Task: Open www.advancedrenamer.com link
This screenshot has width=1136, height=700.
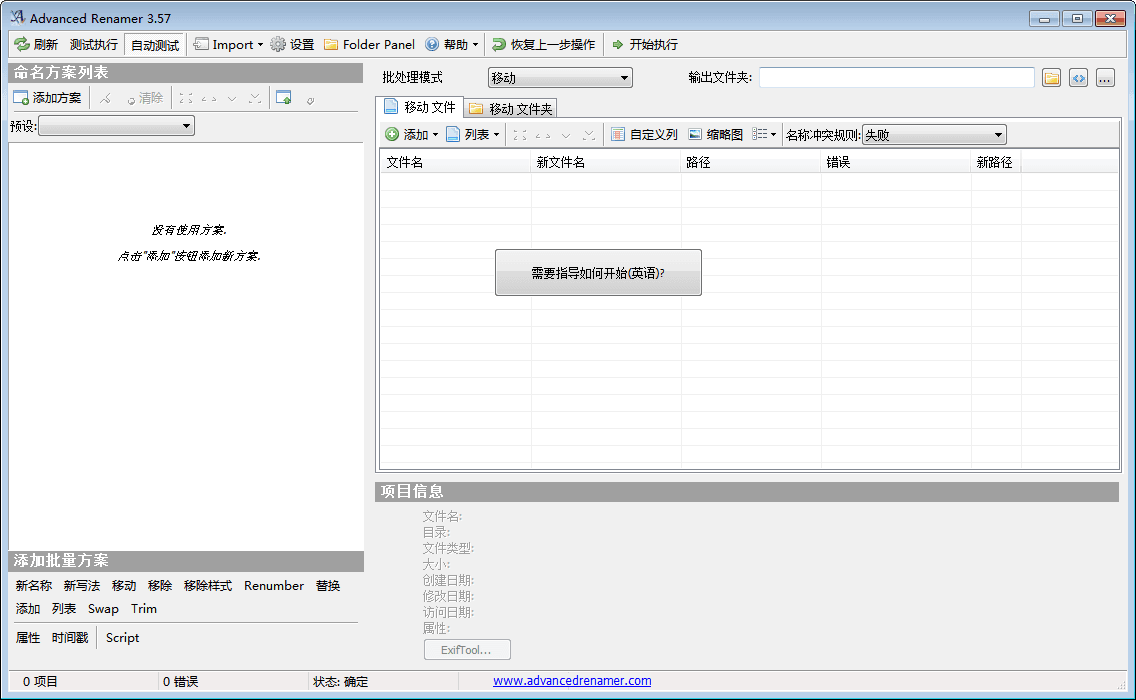Action: pos(572,681)
